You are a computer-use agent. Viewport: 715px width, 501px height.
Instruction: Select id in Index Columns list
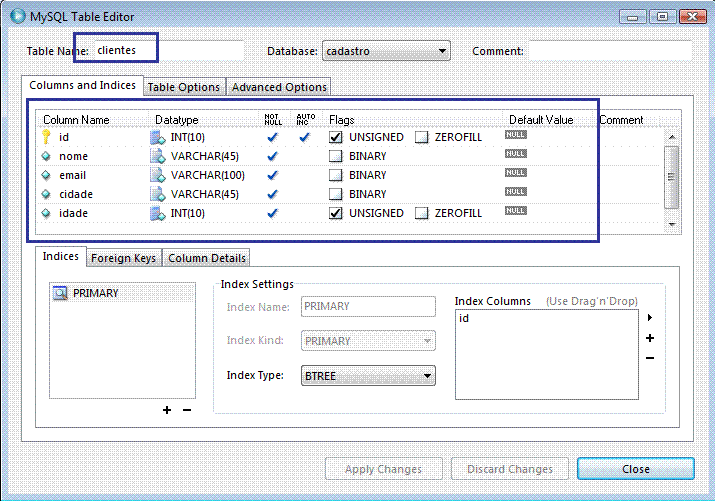pos(464,318)
